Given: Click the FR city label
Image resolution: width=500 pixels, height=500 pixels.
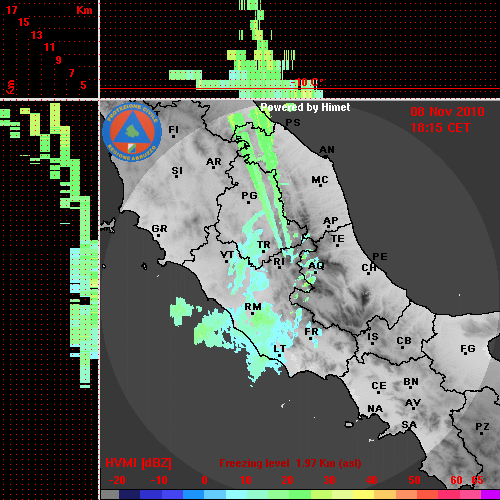Looking at the screenshot, I should point(311,332).
